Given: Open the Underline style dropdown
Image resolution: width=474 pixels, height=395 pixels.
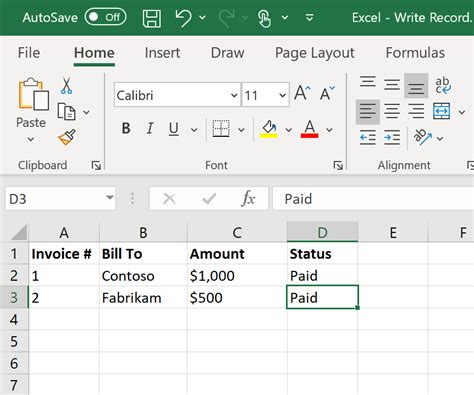Looking at the screenshot, I should [194, 130].
